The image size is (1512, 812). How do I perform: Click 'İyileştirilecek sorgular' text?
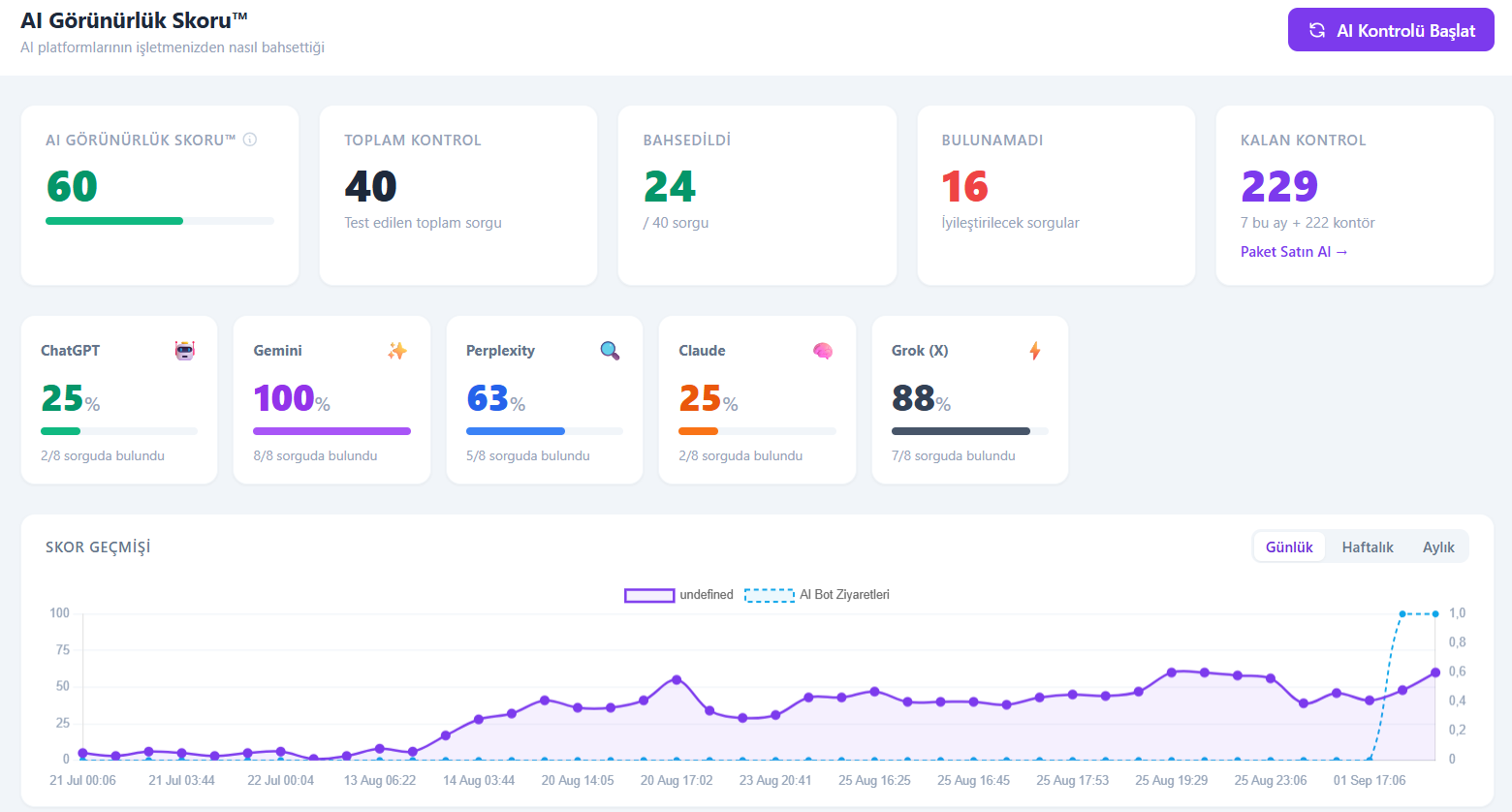[1010, 223]
